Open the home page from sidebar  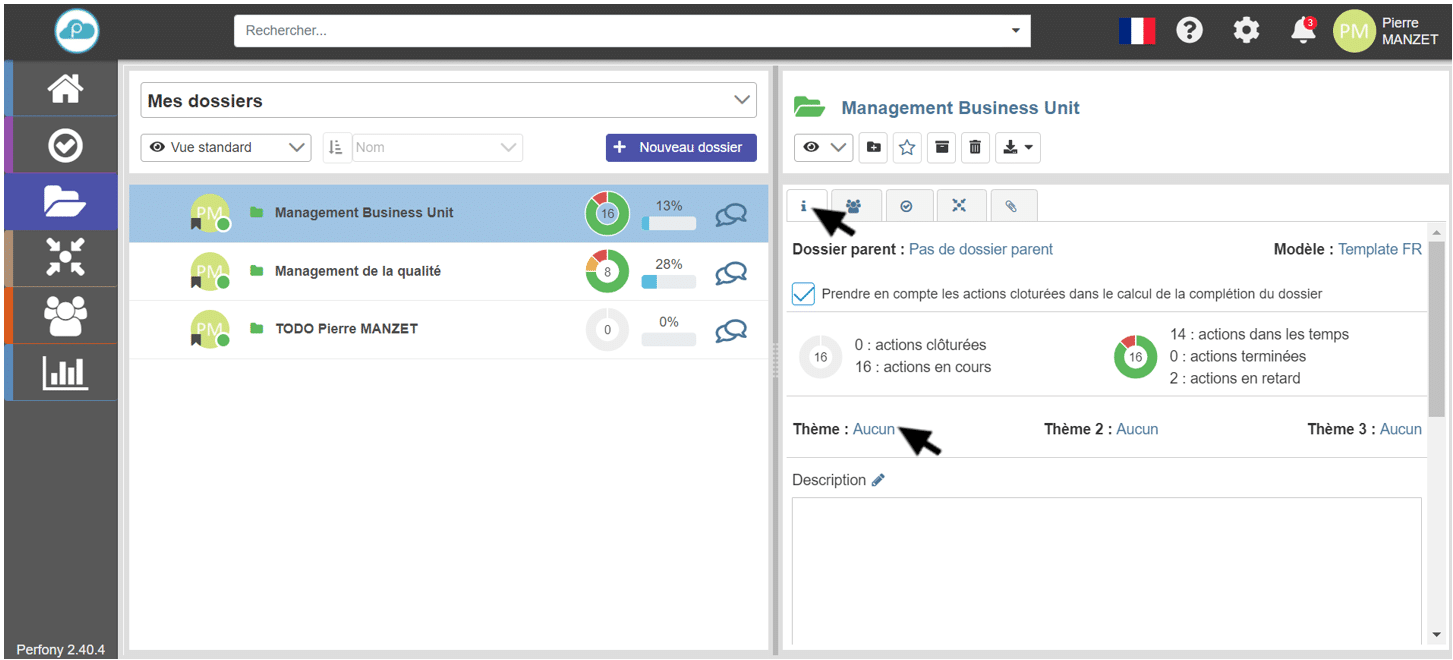tap(65, 89)
